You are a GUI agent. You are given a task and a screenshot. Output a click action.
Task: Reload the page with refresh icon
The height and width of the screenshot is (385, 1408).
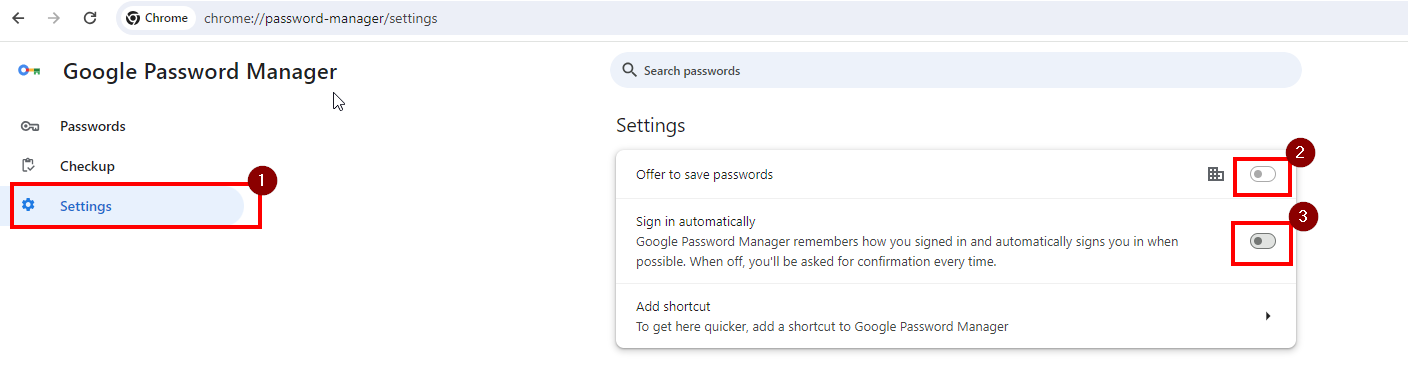(x=90, y=18)
